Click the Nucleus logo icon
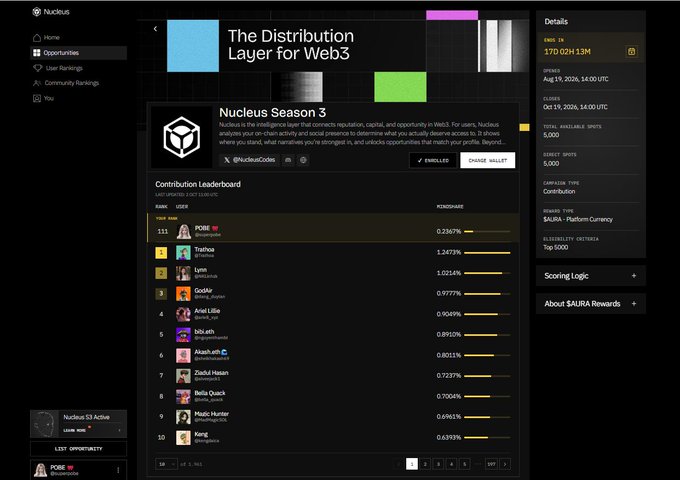The height and width of the screenshot is (480, 680). pyautogui.click(x=37, y=12)
